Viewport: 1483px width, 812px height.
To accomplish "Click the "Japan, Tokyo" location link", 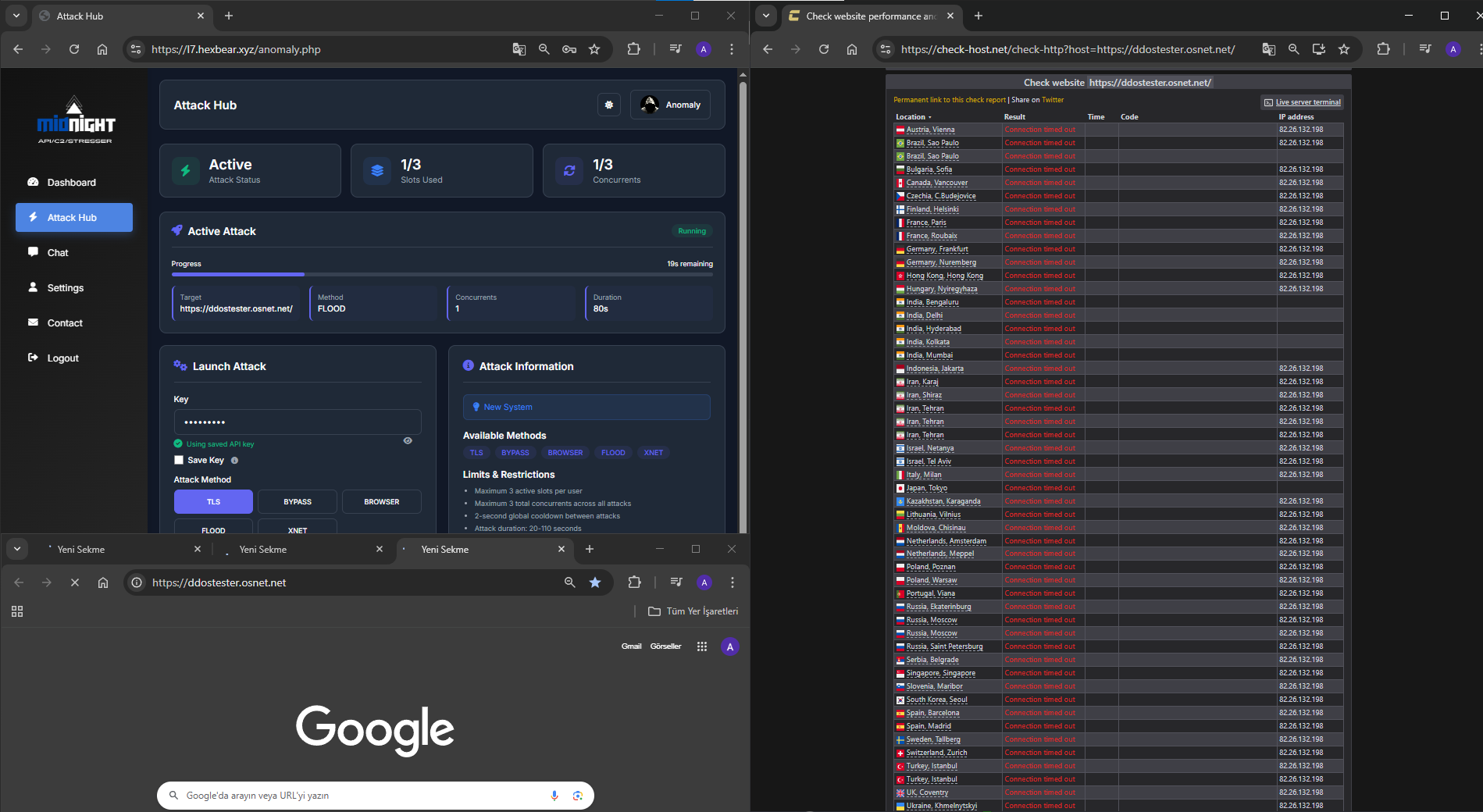I will coord(926,488).
